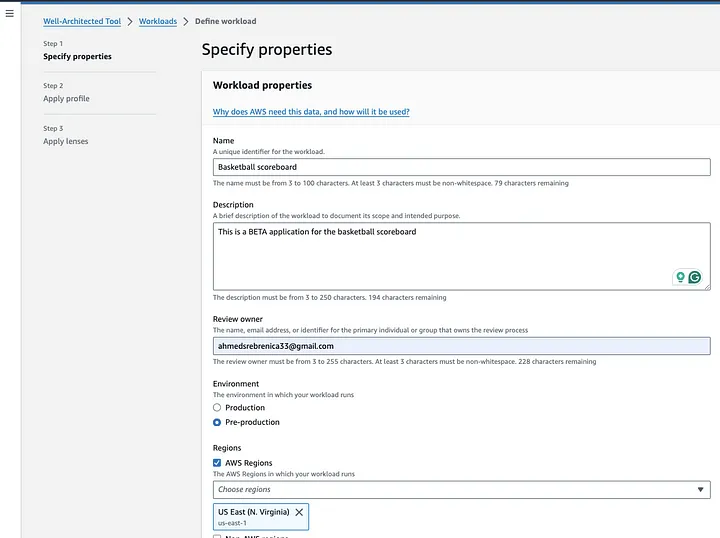Click the Grammarly lightbulb suggestion icon
Viewport: 720px width, 538px height.
point(680,277)
